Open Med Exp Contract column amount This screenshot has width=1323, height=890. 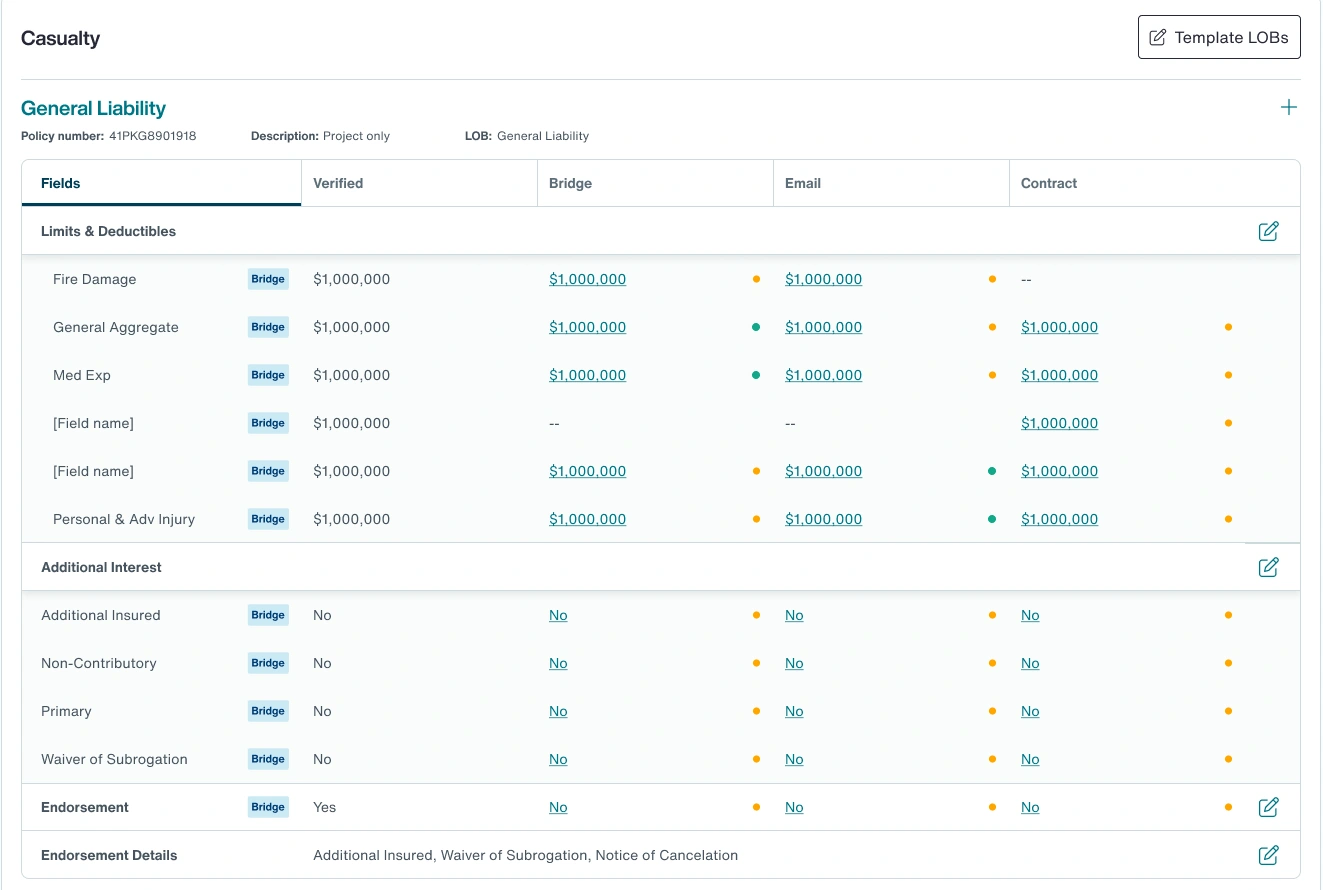pos(1059,375)
